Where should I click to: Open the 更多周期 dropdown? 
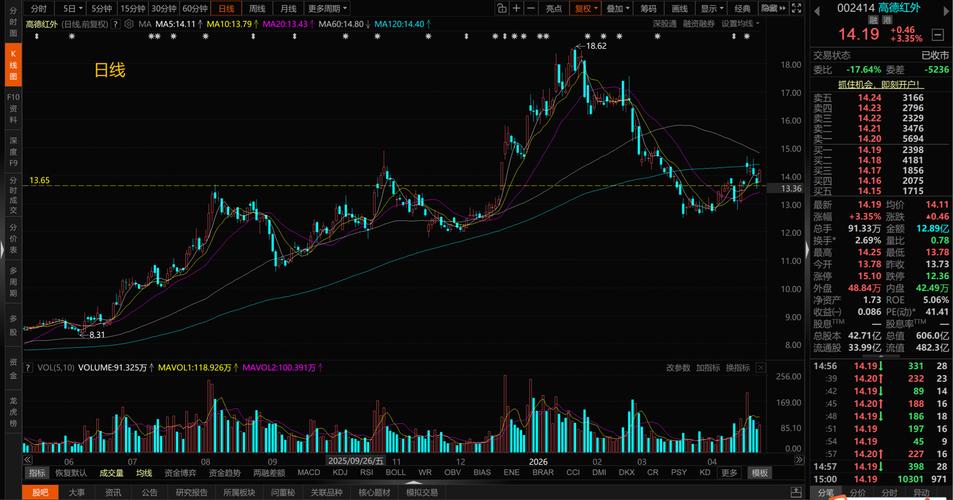(x=327, y=9)
